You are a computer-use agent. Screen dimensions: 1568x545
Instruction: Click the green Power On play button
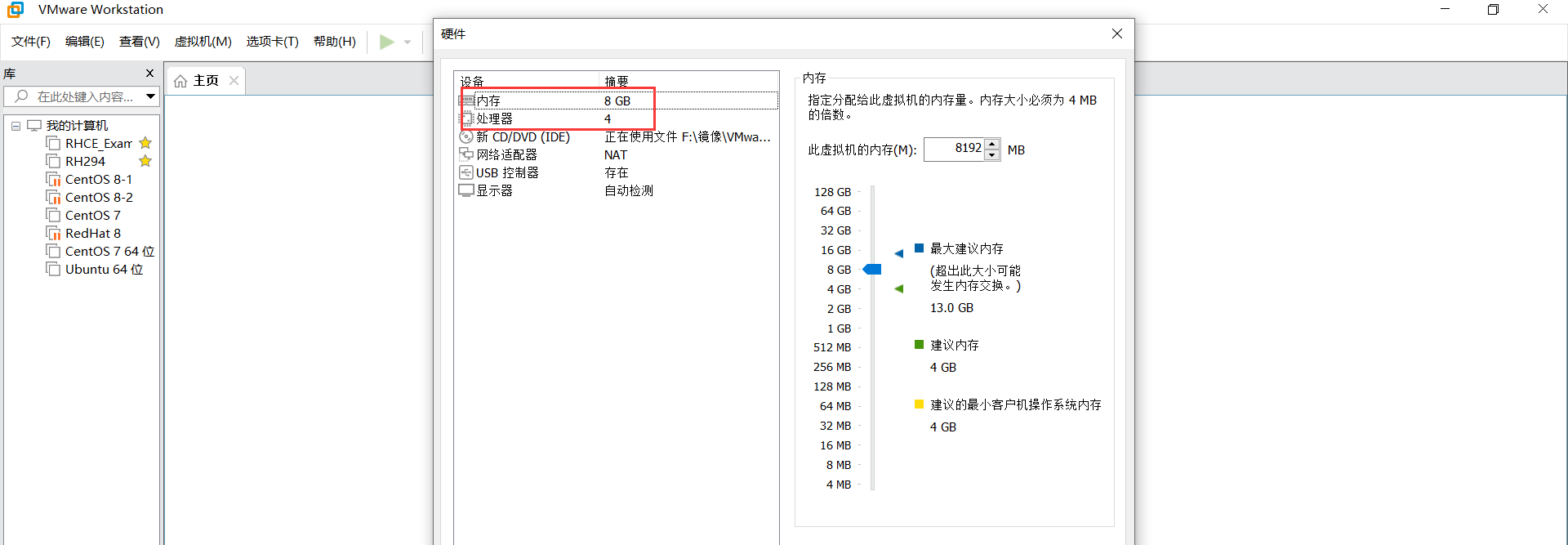click(387, 42)
